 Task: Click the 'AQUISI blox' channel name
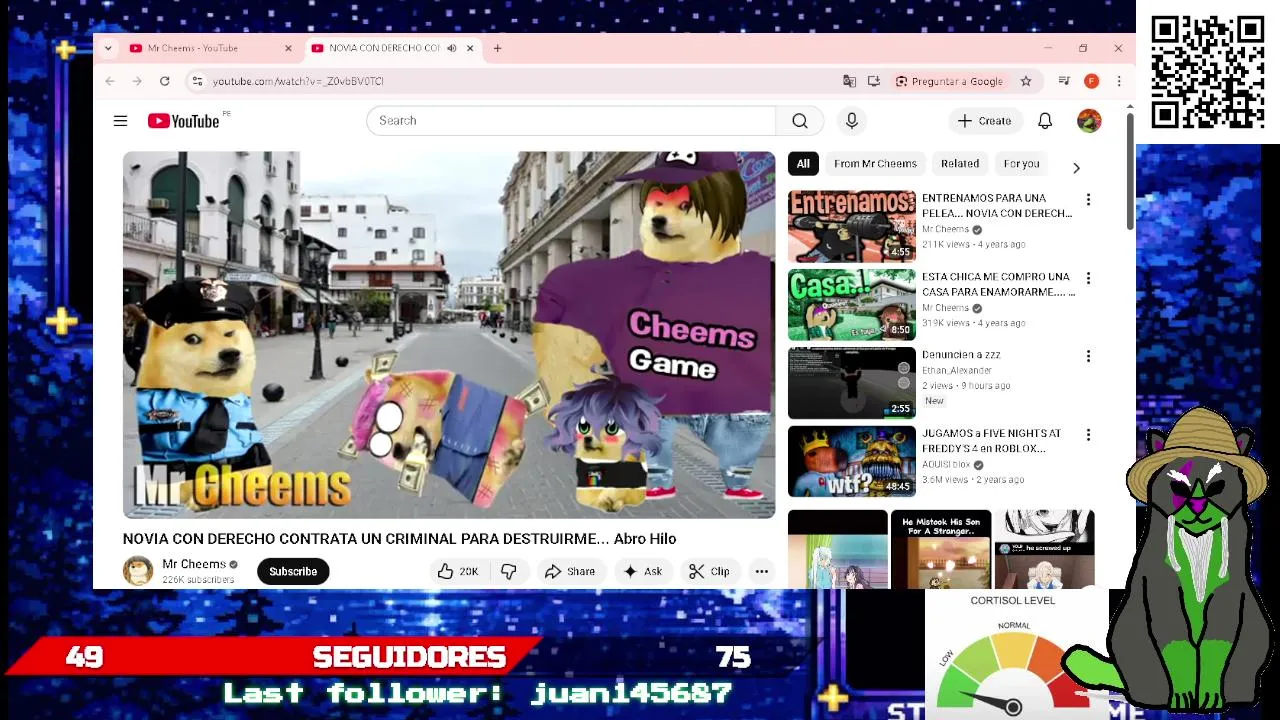coord(946,465)
